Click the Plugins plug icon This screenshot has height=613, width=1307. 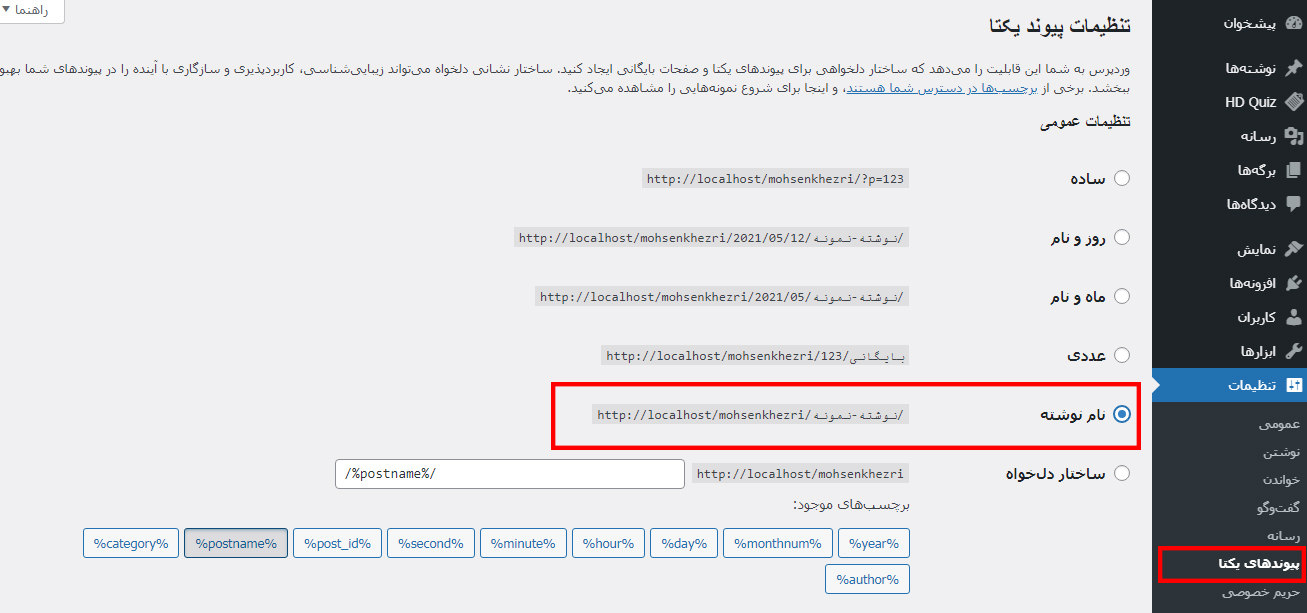point(1294,283)
